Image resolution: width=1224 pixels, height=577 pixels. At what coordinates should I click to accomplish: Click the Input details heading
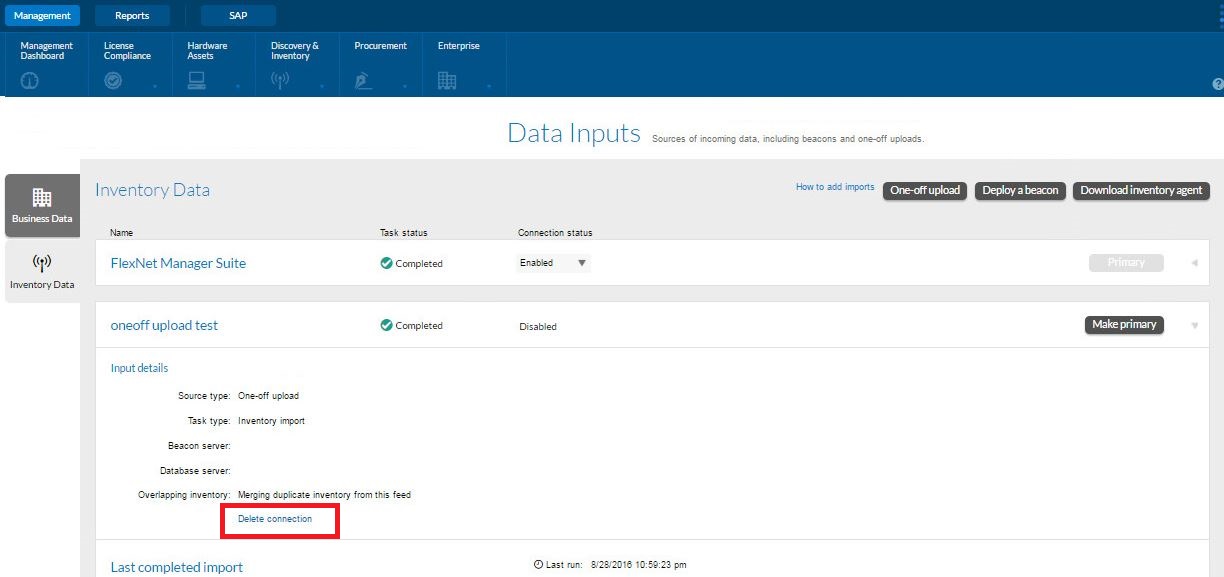pyautogui.click(x=139, y=368)
